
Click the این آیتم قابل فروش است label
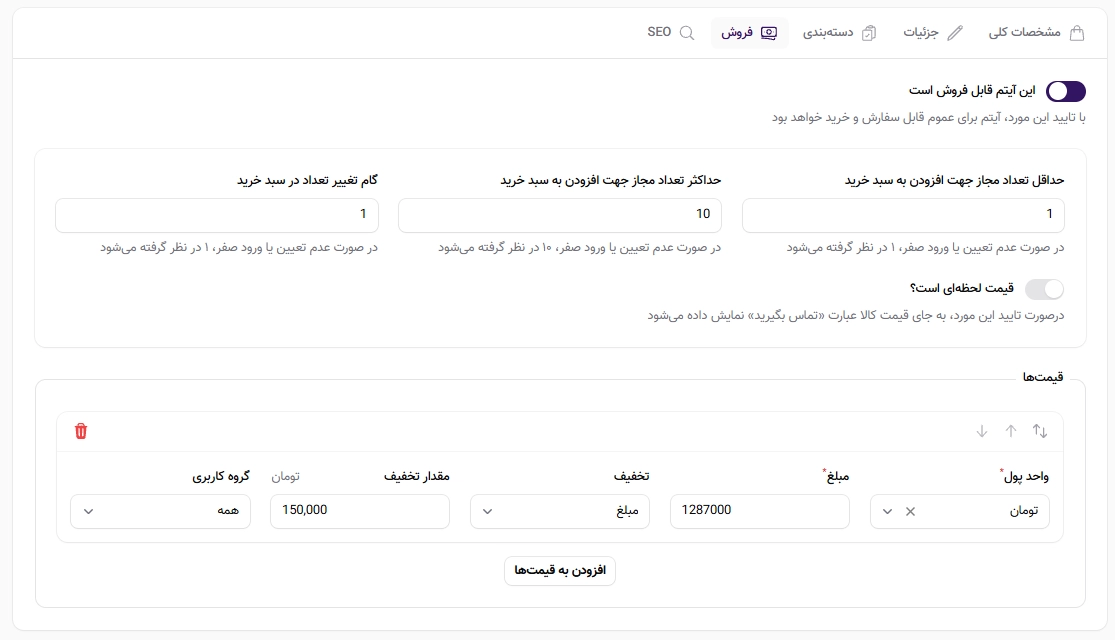(972, 91)
